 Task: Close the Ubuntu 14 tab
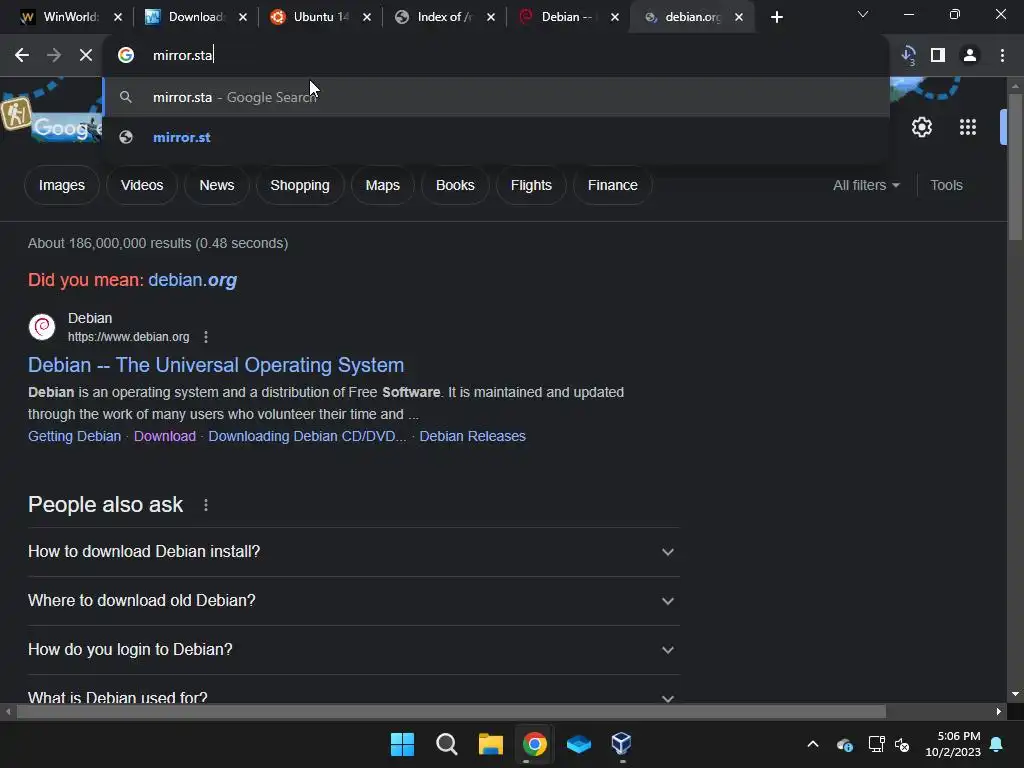(x=367, y=17)
